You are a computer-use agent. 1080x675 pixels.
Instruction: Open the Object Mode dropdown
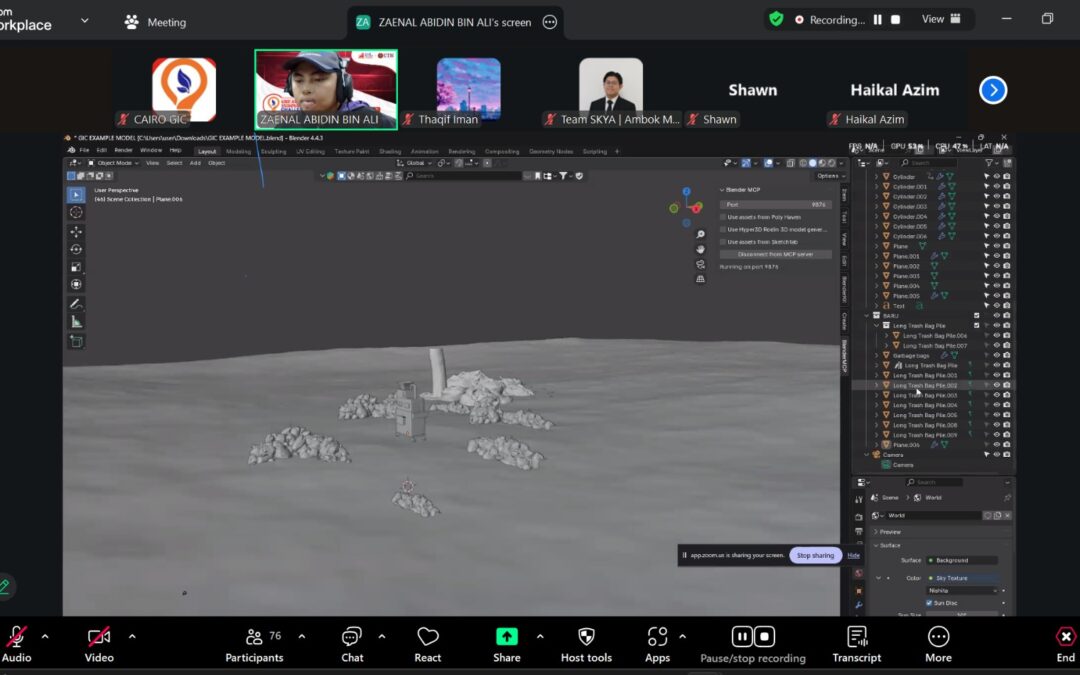pos(112,162)
